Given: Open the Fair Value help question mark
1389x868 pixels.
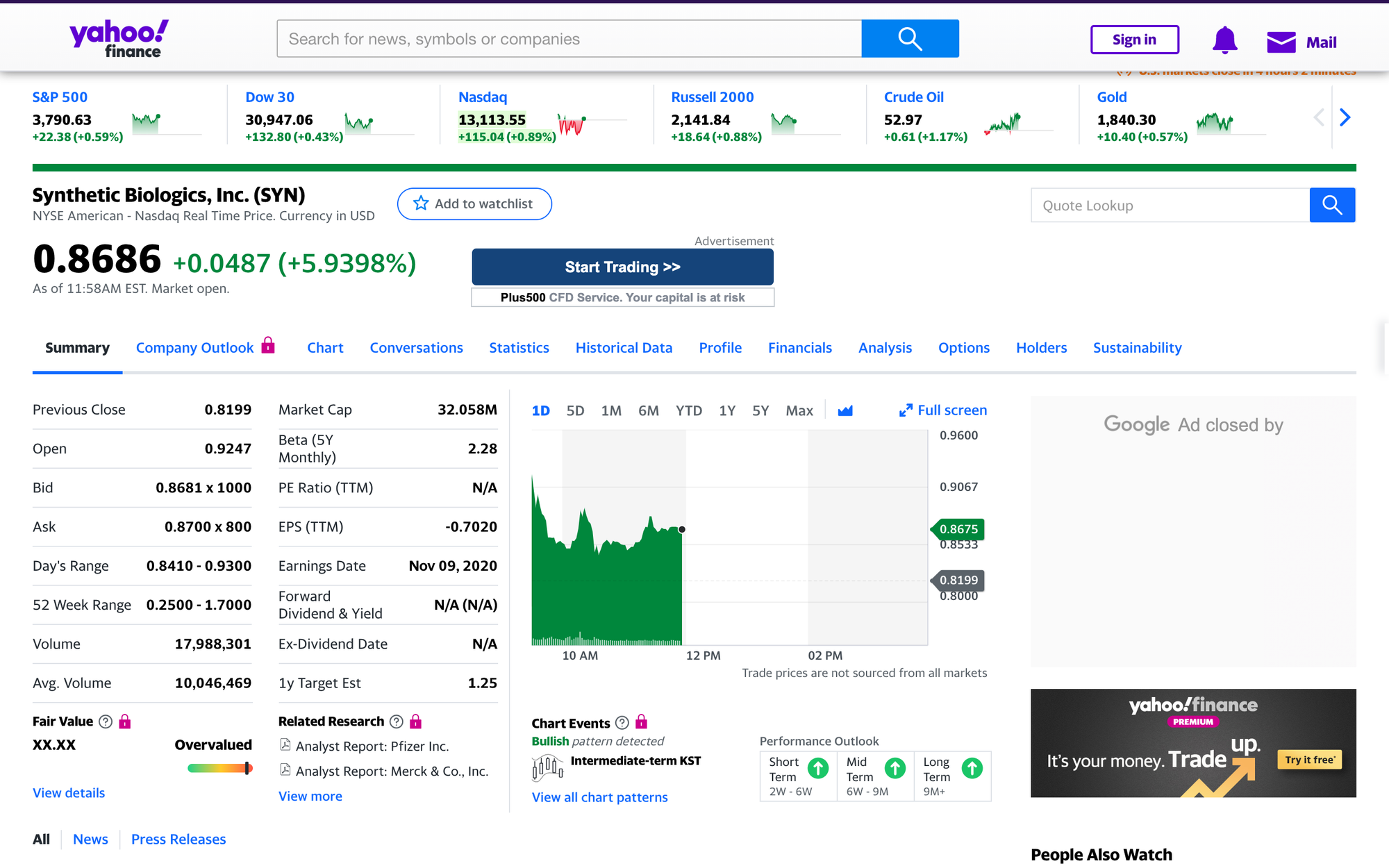Looking at the screenshot, I should click(106, 721).
